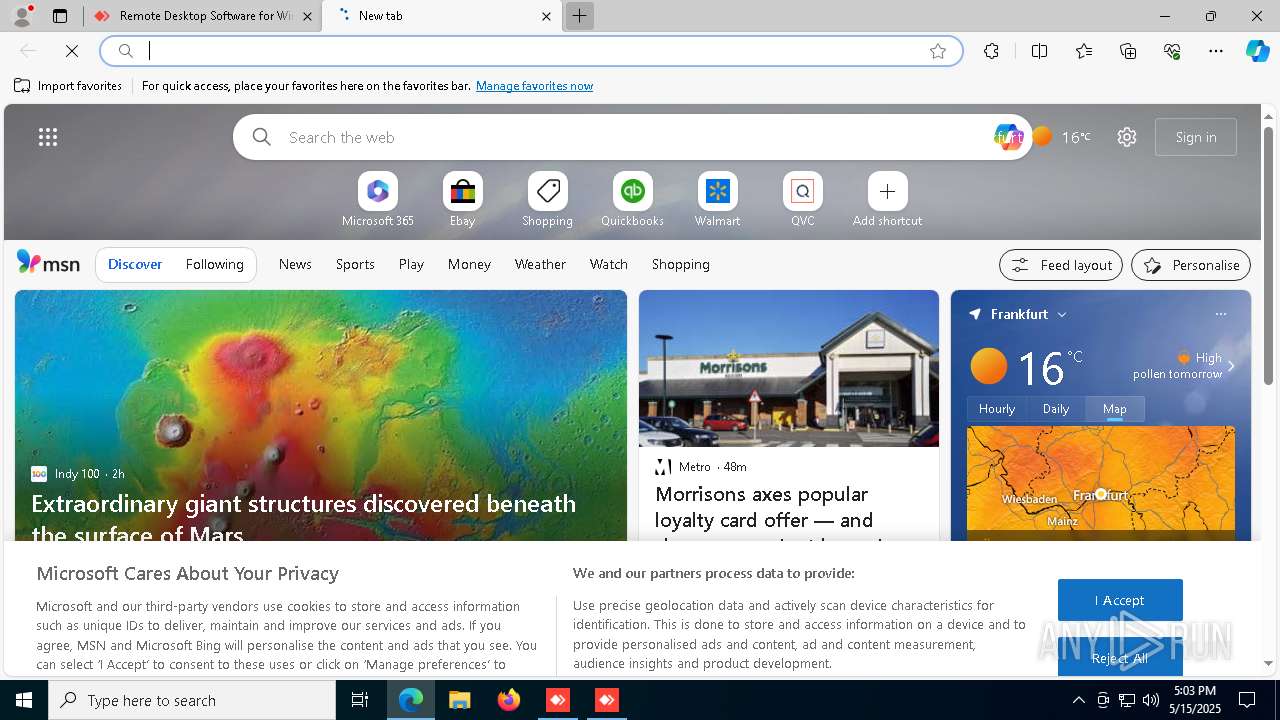Screen dimensions: 1280x720
Task: Click the Personalise button
Action: [x=1191, y=265]
